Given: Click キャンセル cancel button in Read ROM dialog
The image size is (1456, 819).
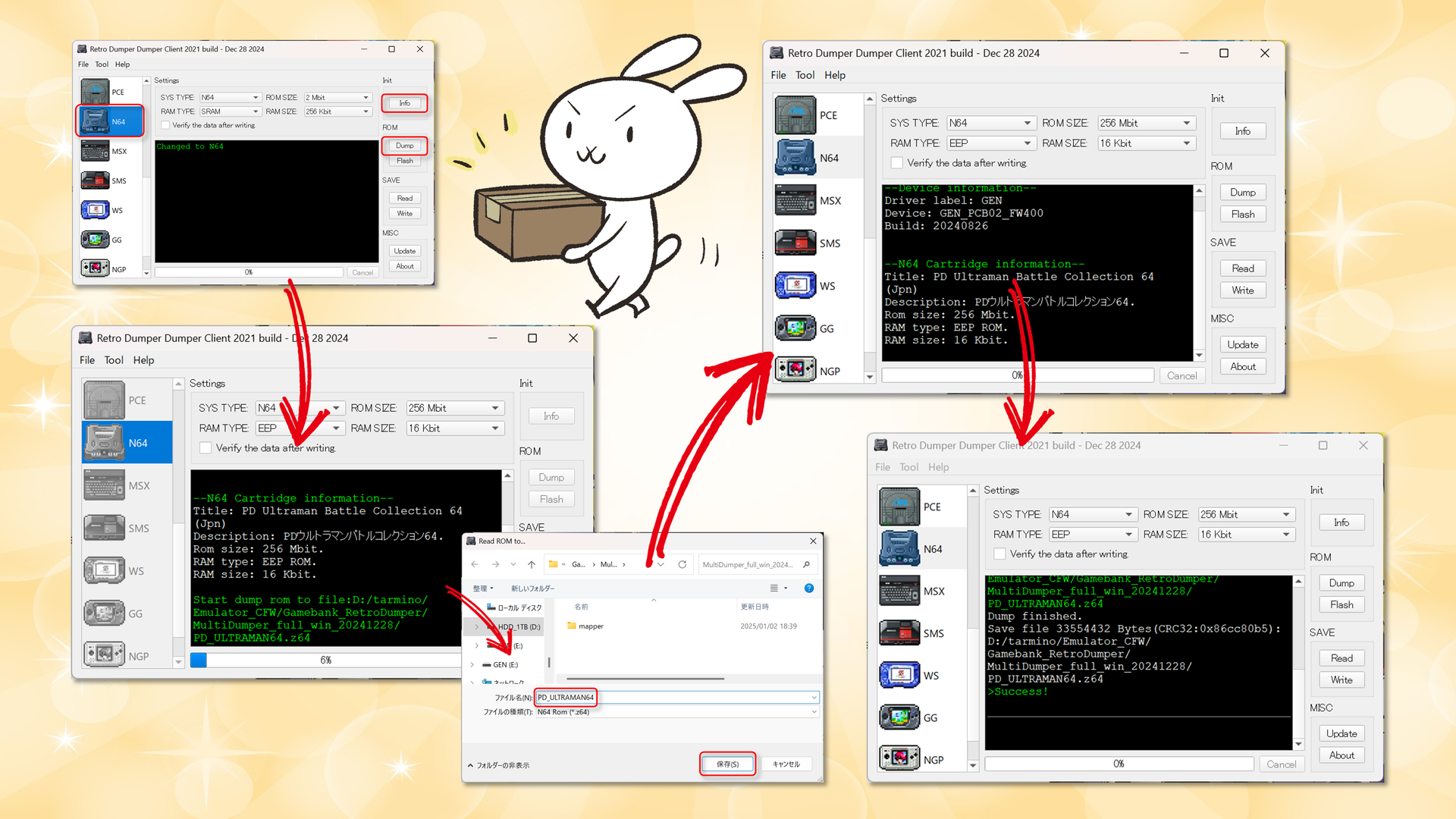Looking at the screenshot, I should pos(786,764).
